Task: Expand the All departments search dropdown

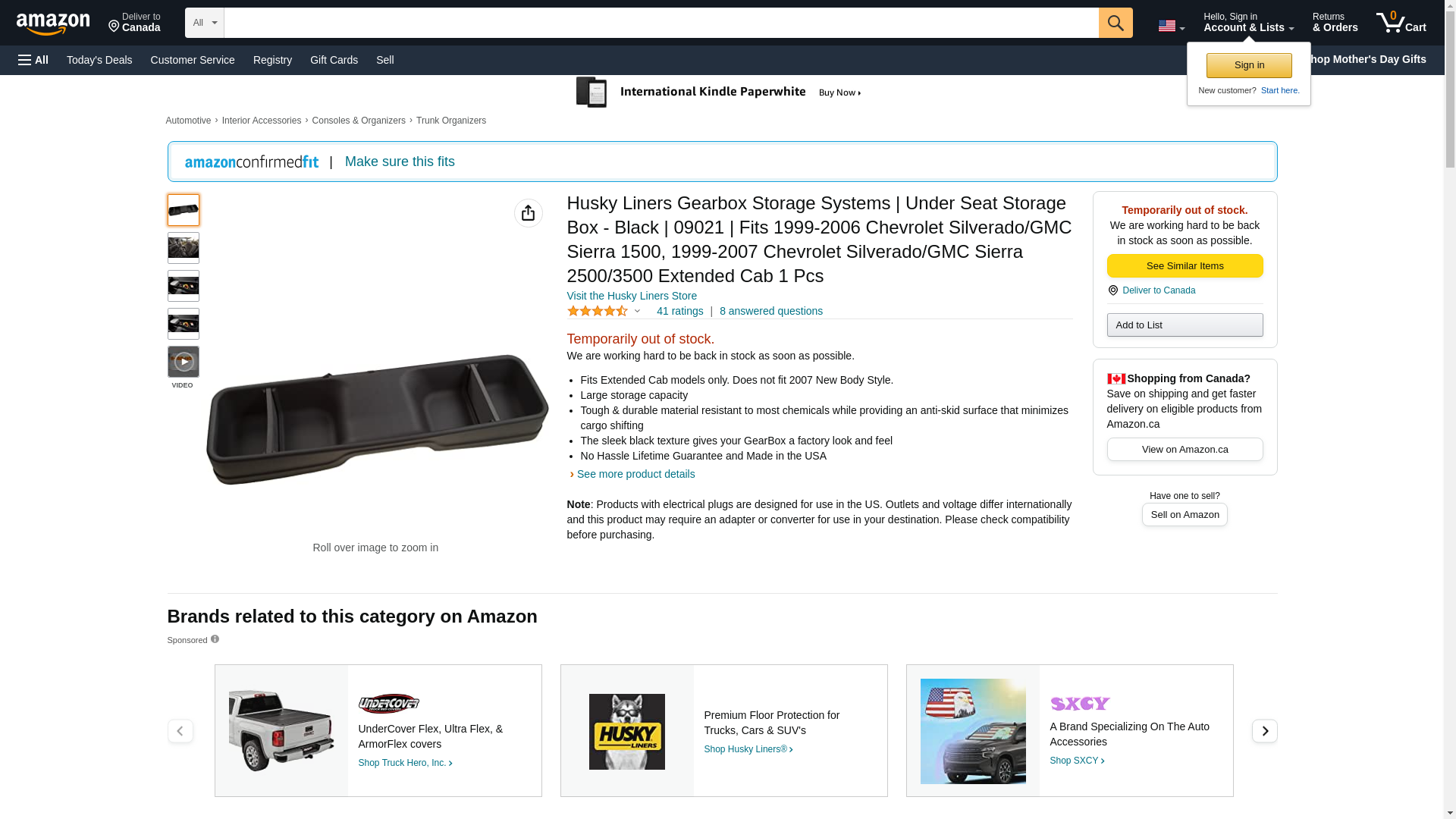Action: (x=205, y=23)
